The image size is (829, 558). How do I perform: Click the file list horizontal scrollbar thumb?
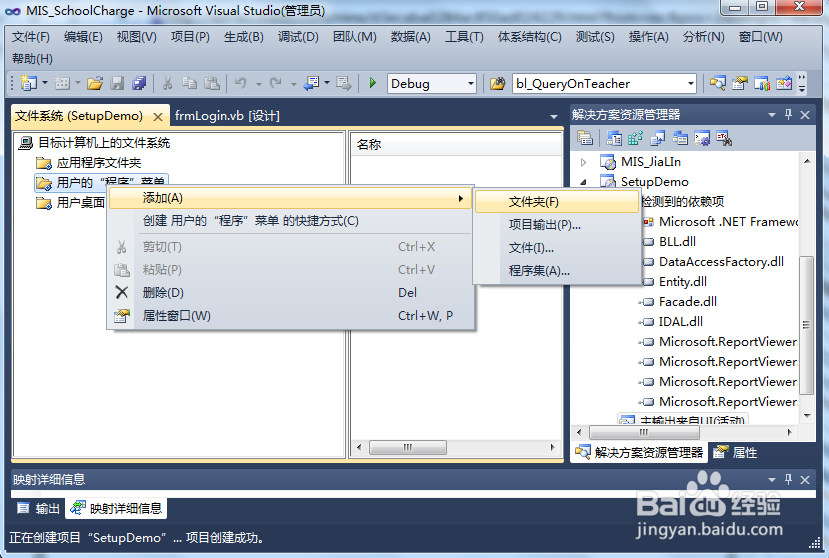pos(408,447)
